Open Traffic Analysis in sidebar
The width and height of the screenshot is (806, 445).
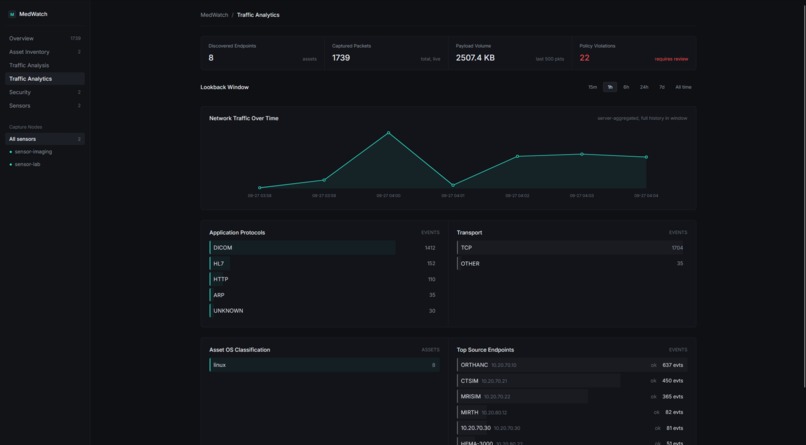pos(45,65)
